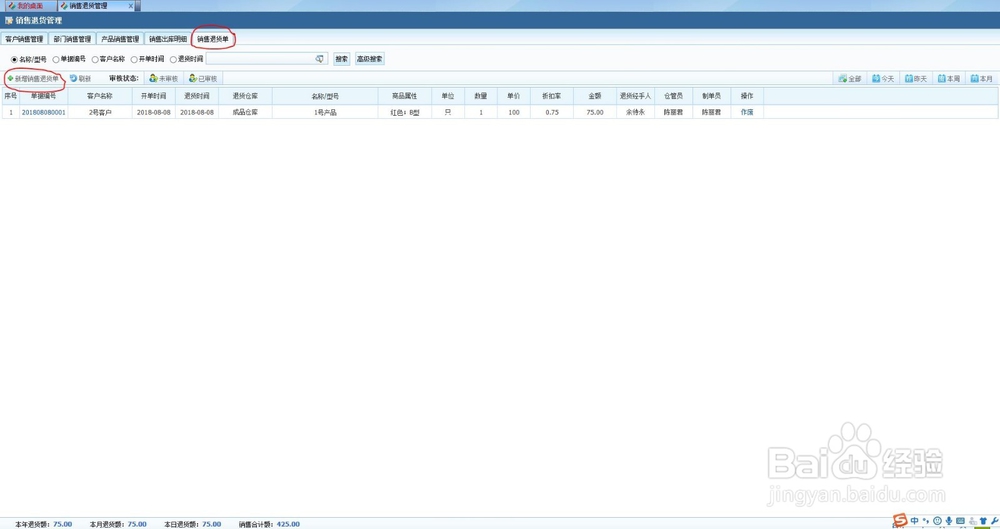Screen dimensions: 1000x529
Task: Click the 1号产品 cell
Action: [325, 112]
